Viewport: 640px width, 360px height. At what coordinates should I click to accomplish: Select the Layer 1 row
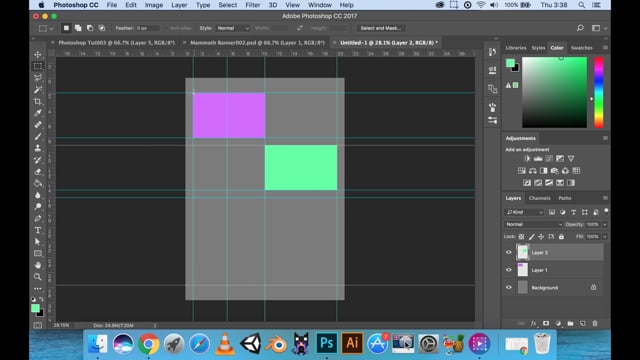(554, 270)
